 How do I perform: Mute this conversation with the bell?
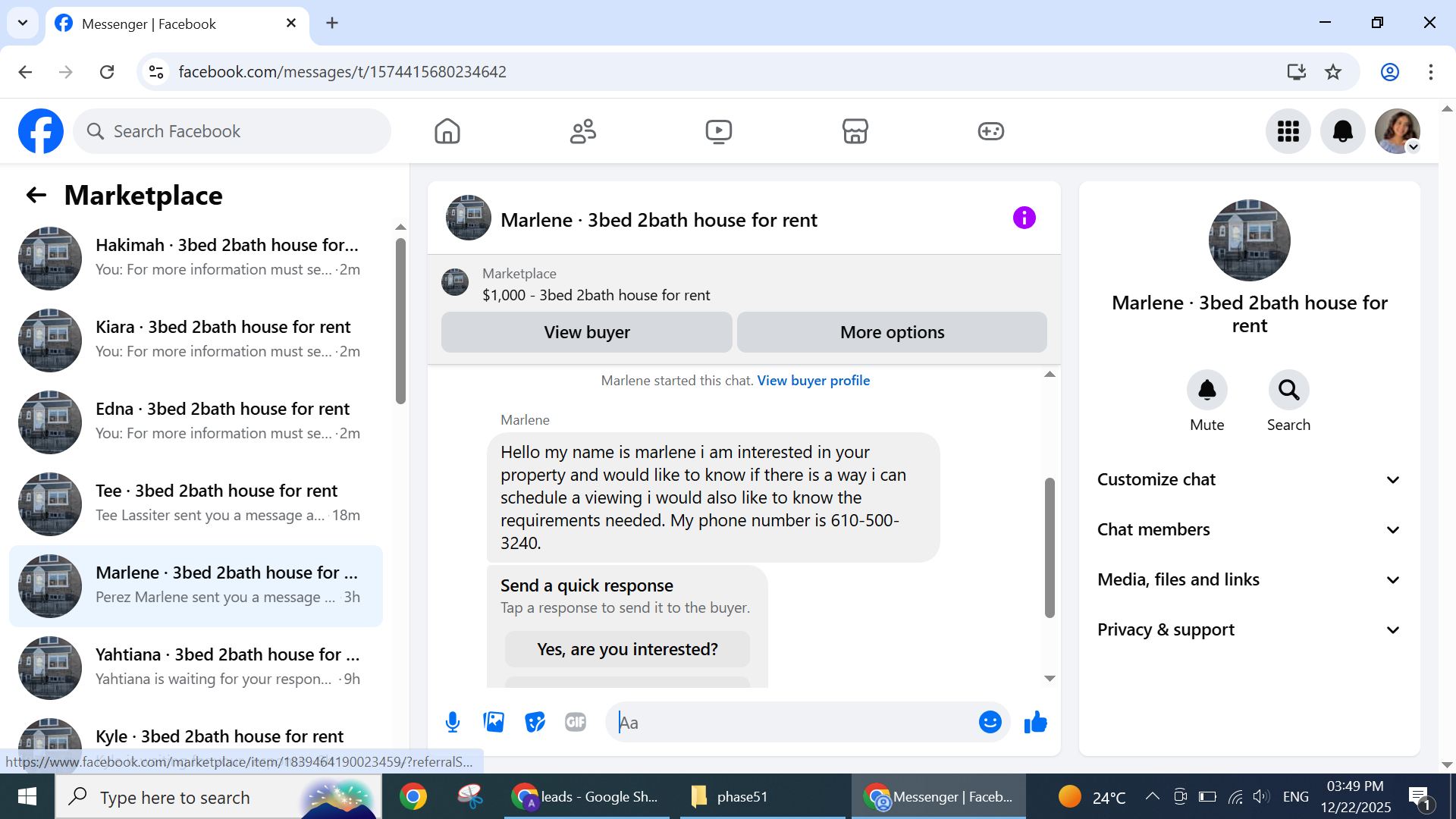tap(1207, 390)
